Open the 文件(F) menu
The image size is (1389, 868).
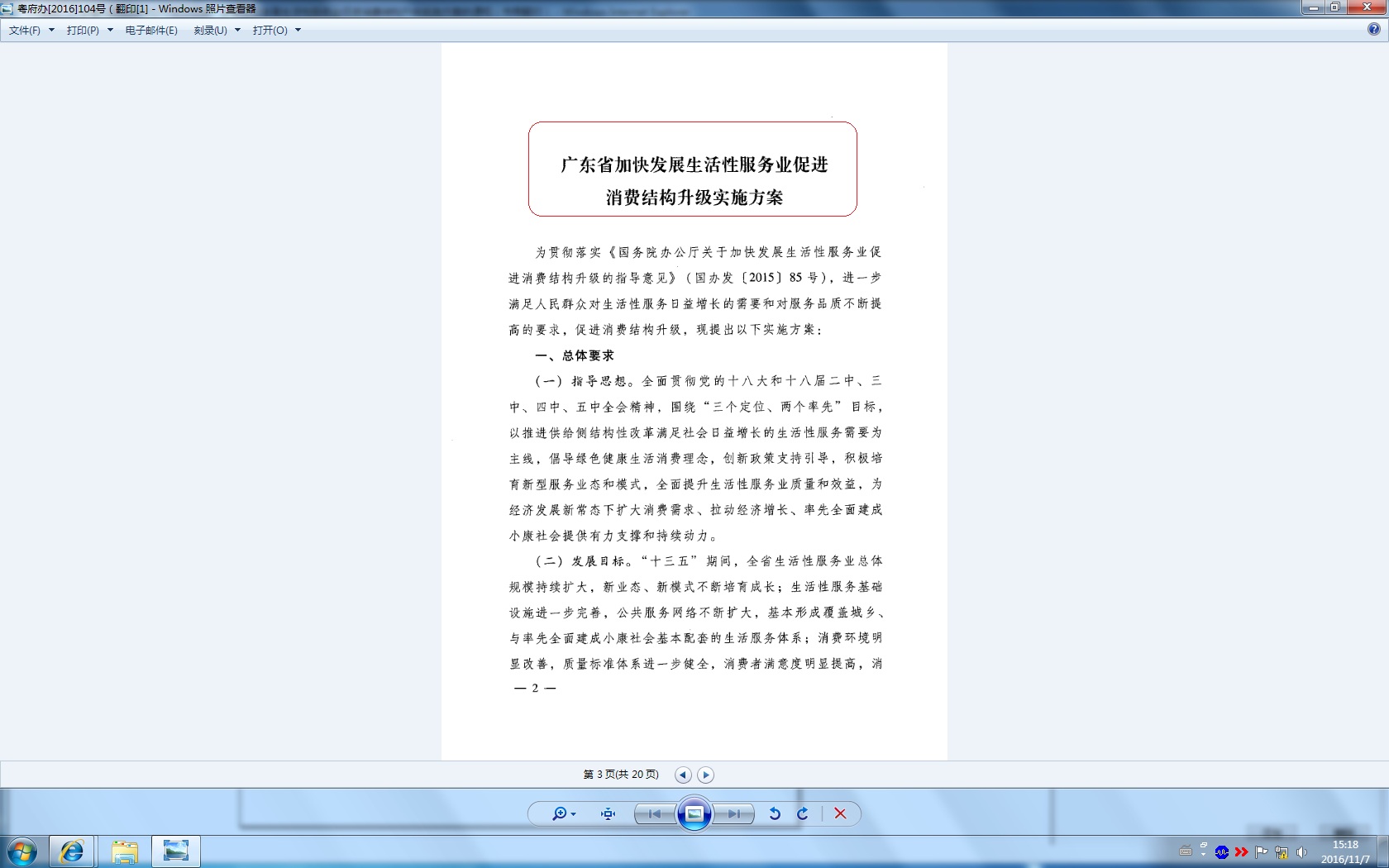coord(31,31)
